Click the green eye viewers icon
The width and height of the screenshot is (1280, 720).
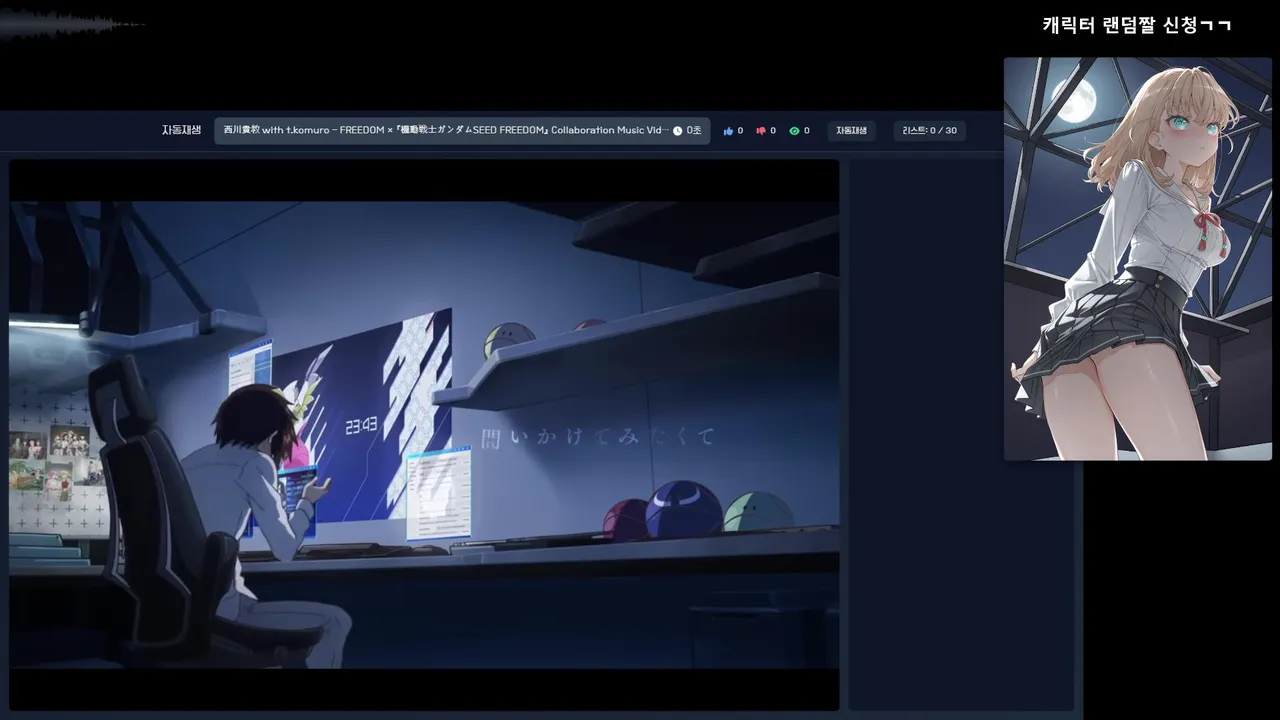pos(794,131)
